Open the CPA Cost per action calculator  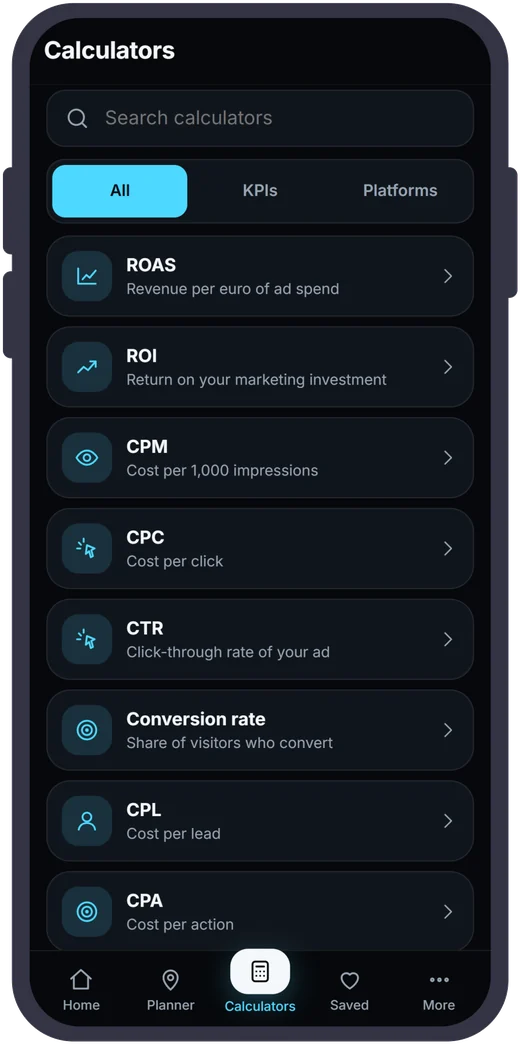(260, 912)
